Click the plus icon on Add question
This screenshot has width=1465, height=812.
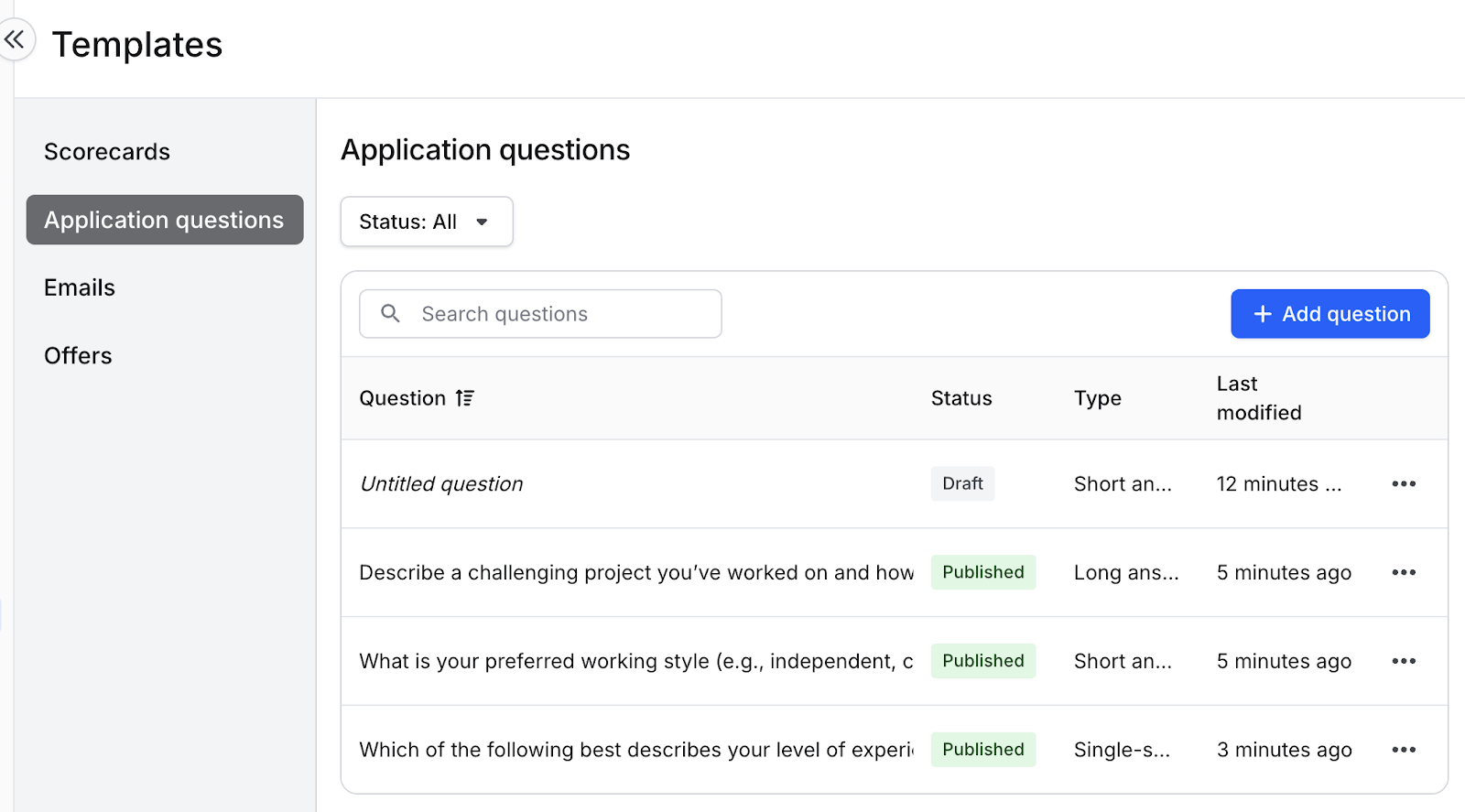tap(1263, 314)
